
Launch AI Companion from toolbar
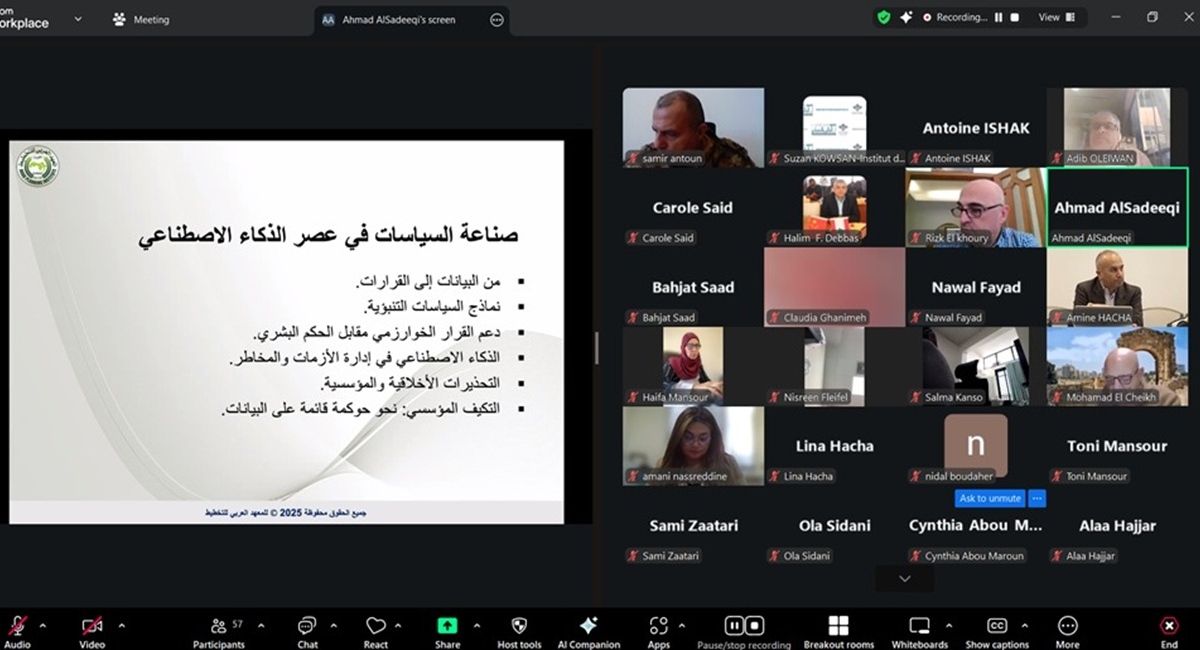click(x=588, y=627)
